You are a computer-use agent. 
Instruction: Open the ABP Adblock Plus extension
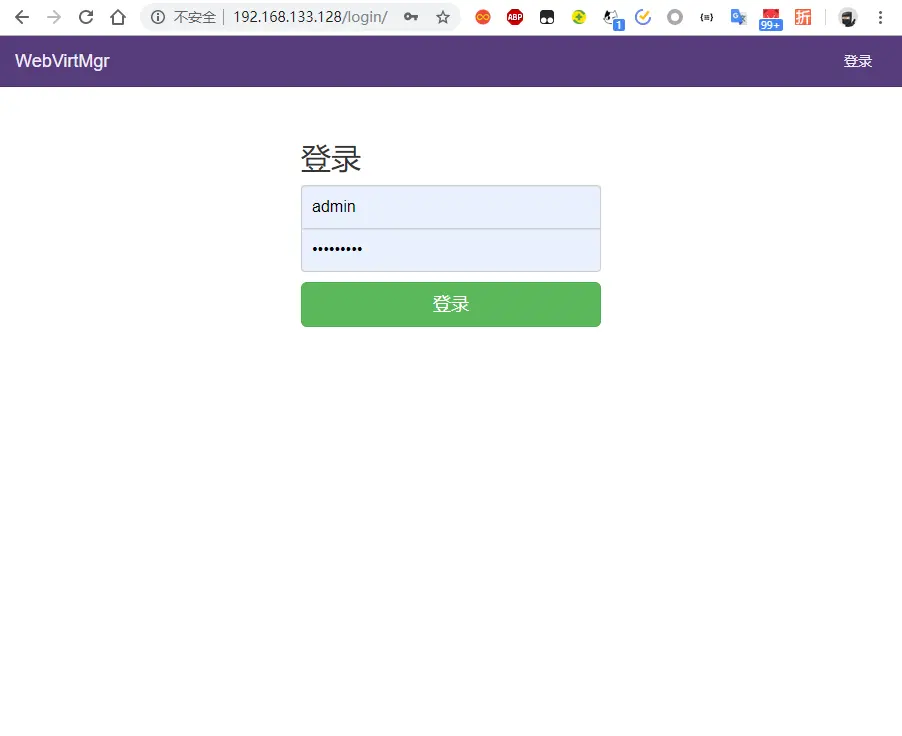515,17
